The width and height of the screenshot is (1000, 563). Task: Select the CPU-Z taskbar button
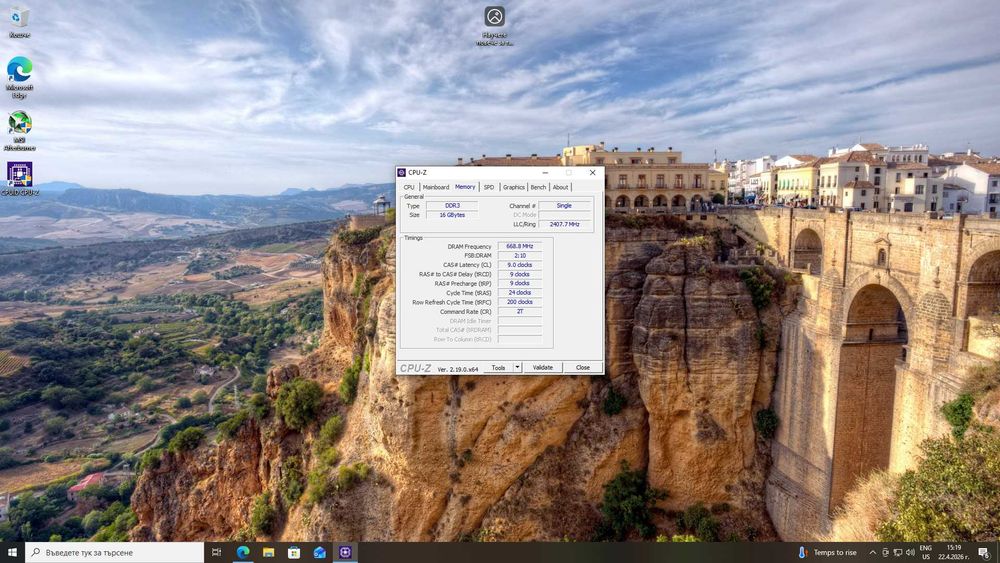[345, 552]
